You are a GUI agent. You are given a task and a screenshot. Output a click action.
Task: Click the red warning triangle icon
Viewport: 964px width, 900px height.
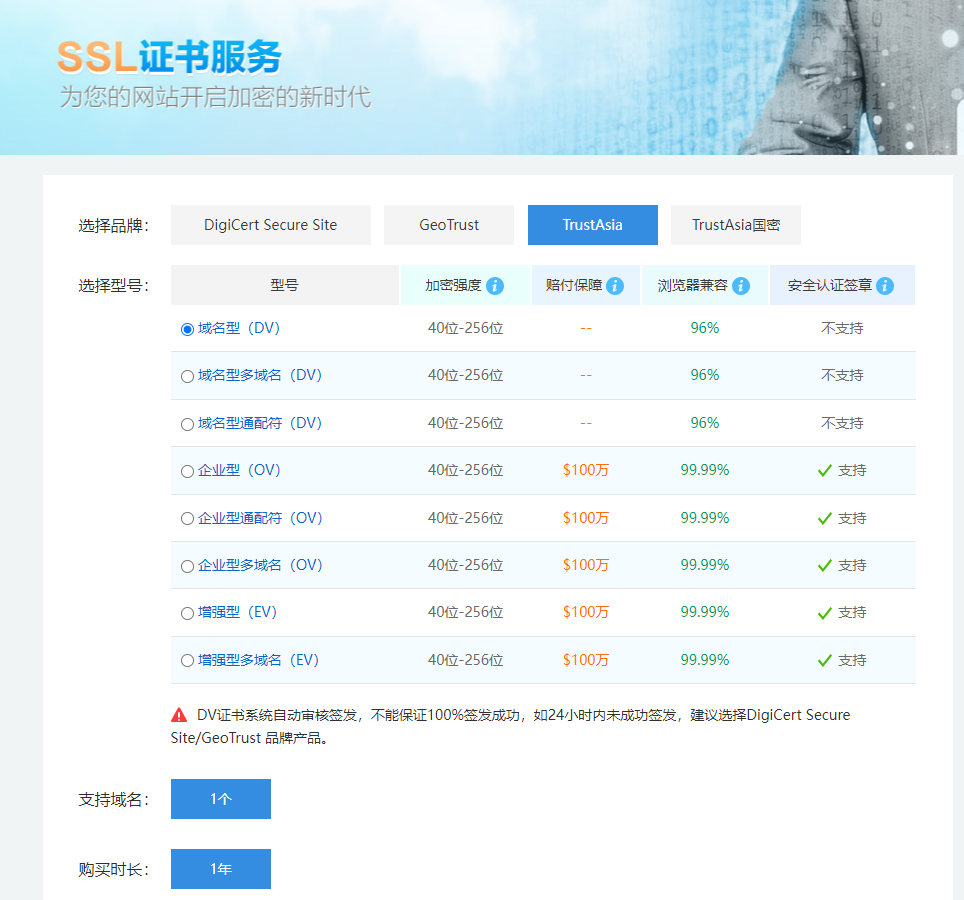(x=179, y=715)
